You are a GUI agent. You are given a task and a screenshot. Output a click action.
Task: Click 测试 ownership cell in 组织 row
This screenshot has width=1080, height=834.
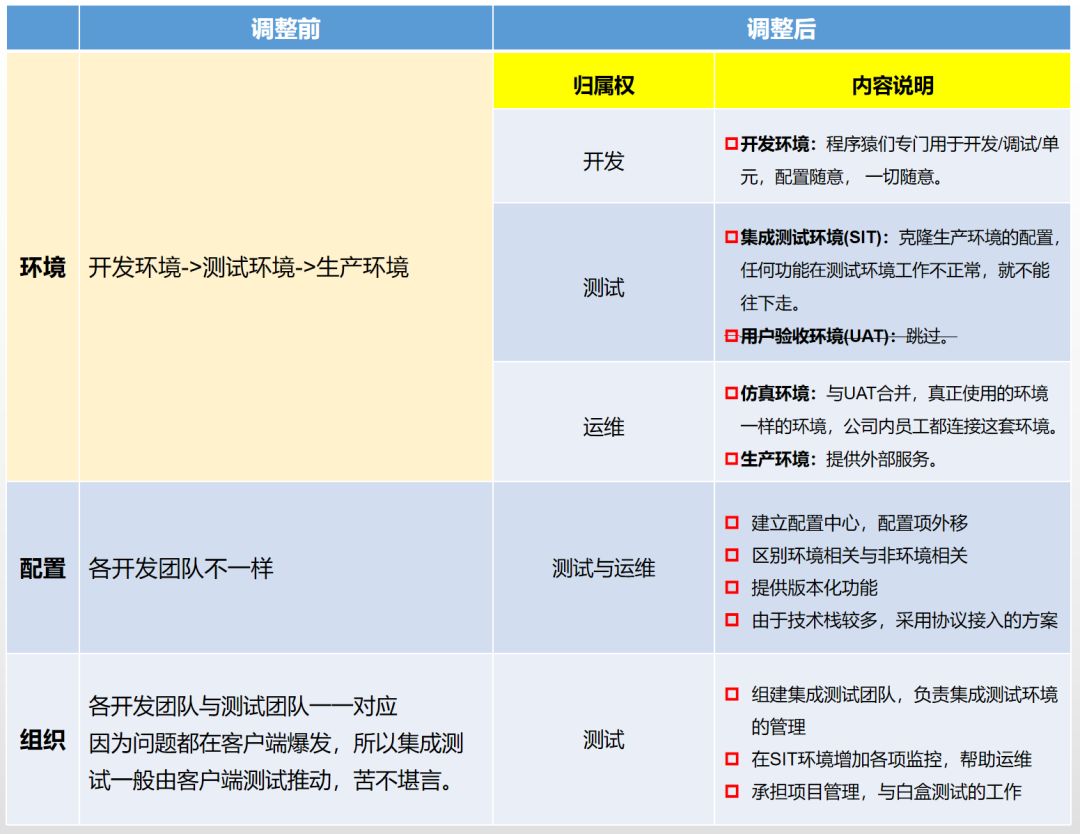(x=603, y=740)
